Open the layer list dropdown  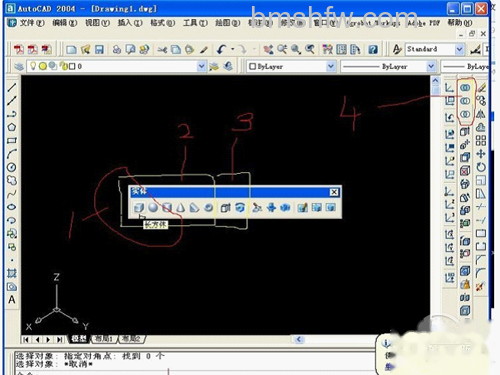click(x=201, y=66)
